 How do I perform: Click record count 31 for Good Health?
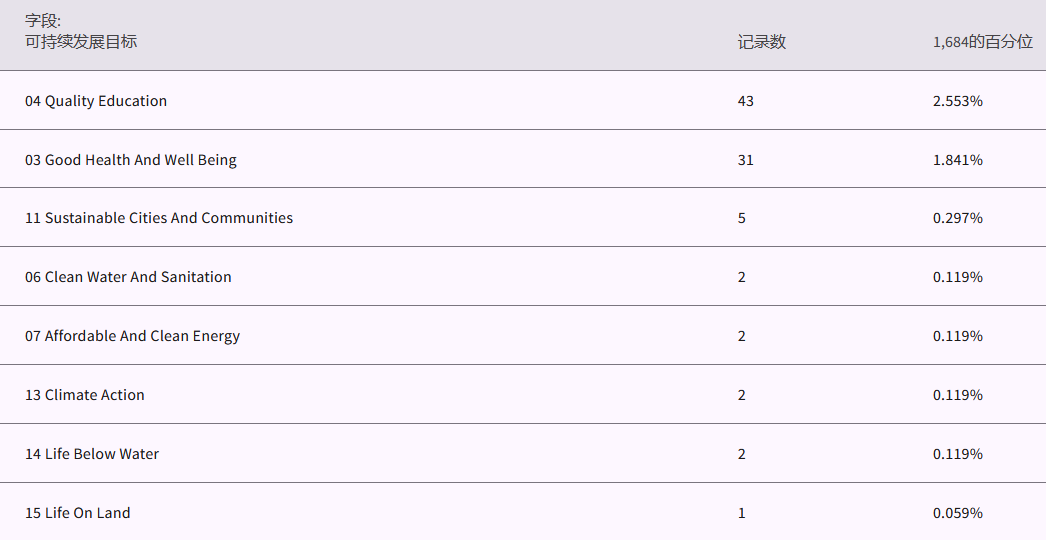click(x=746, y=160)
